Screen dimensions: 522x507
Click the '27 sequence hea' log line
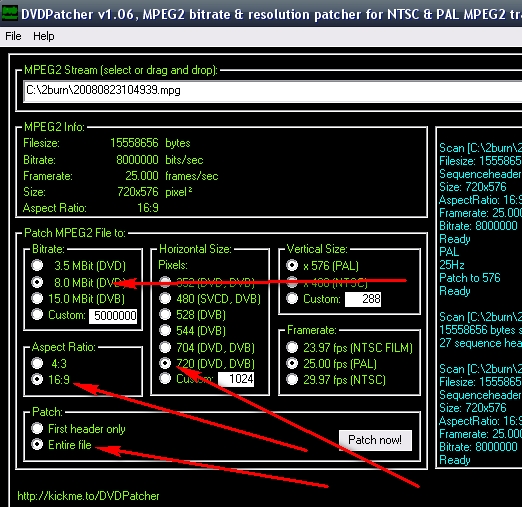point(480,343)
